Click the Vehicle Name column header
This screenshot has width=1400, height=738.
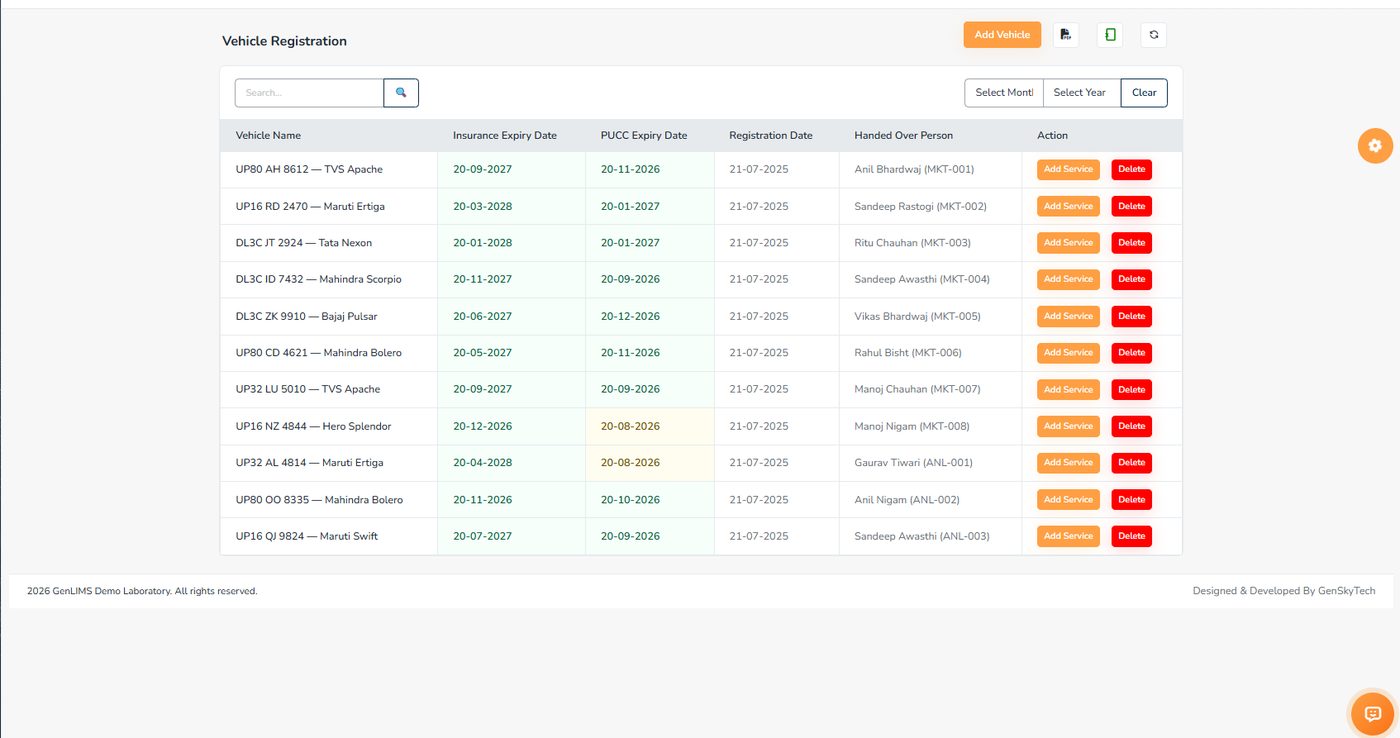[268, 136]
